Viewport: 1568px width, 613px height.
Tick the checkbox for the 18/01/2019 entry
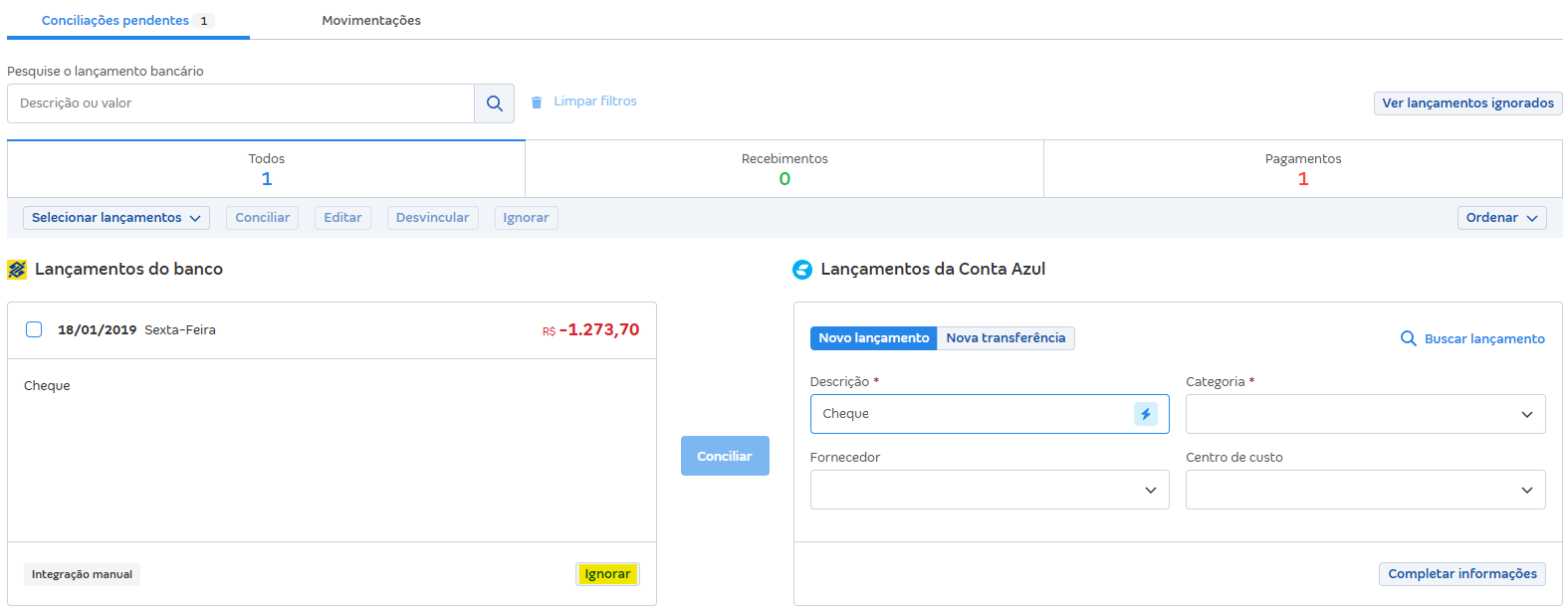click(34, 329)
